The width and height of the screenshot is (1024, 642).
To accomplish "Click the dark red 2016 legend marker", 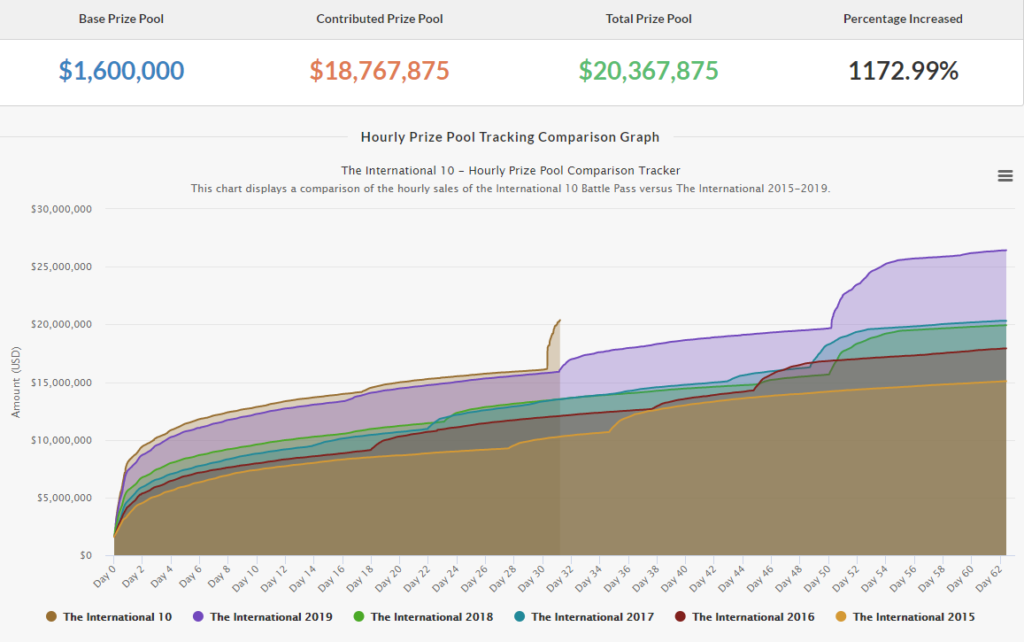I will 680,617.
